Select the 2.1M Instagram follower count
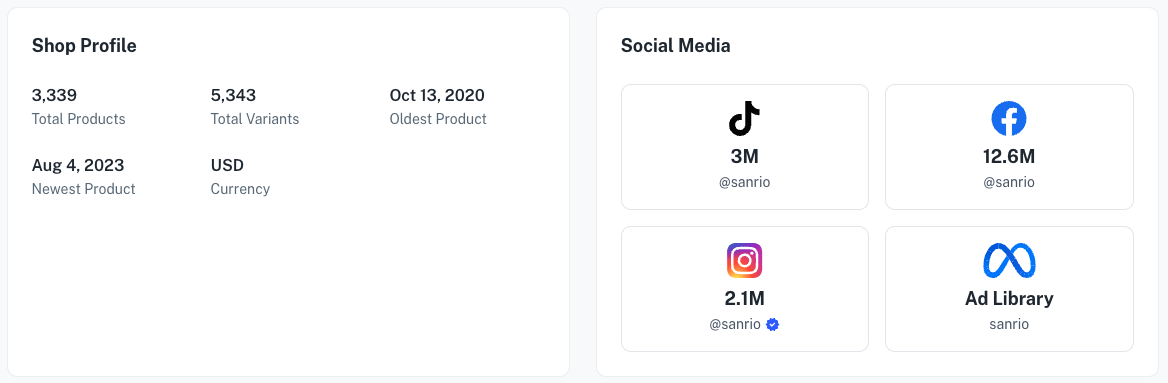 744,299
